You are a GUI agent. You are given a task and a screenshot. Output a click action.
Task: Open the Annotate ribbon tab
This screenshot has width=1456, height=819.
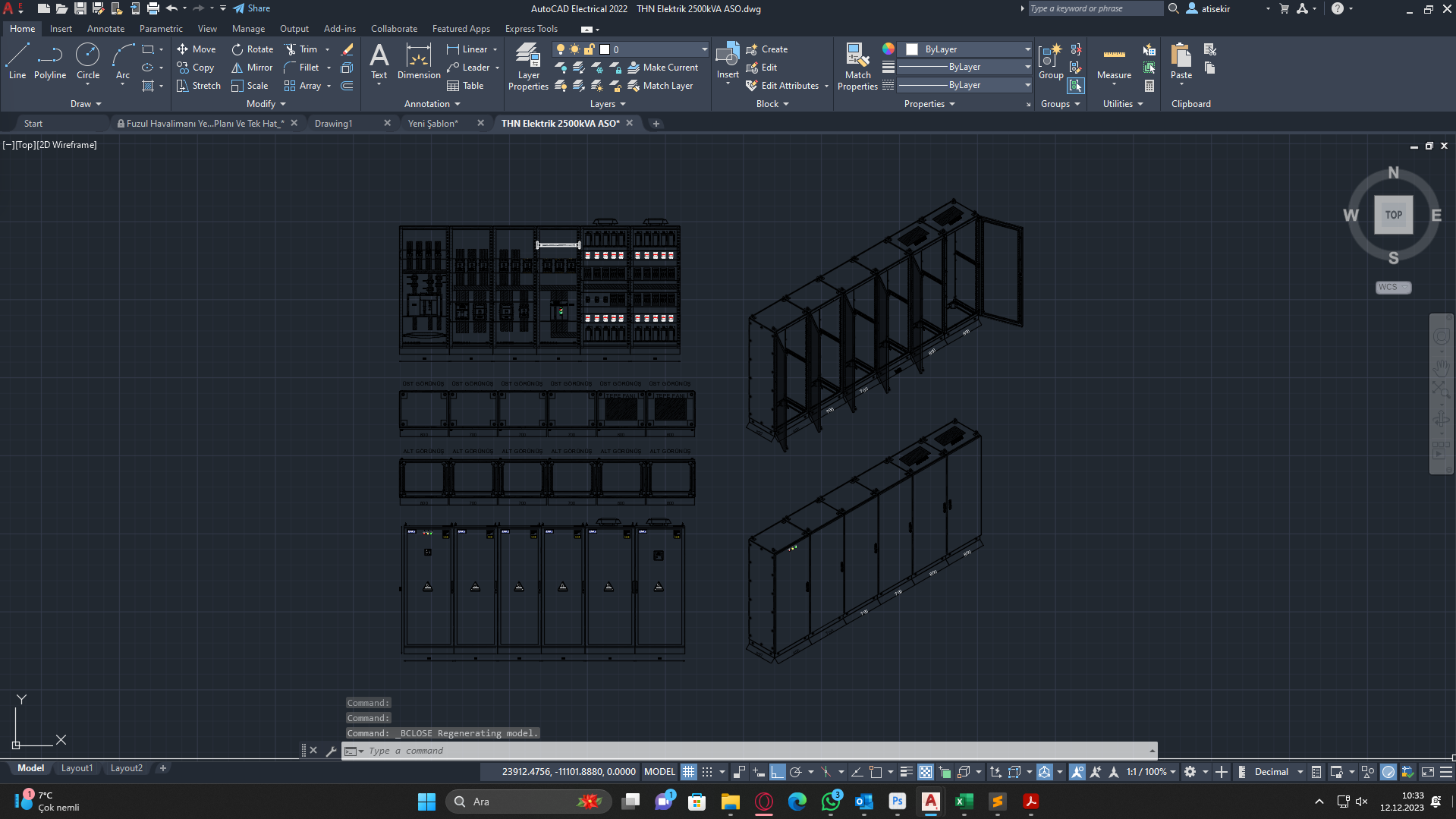[105, 29]
